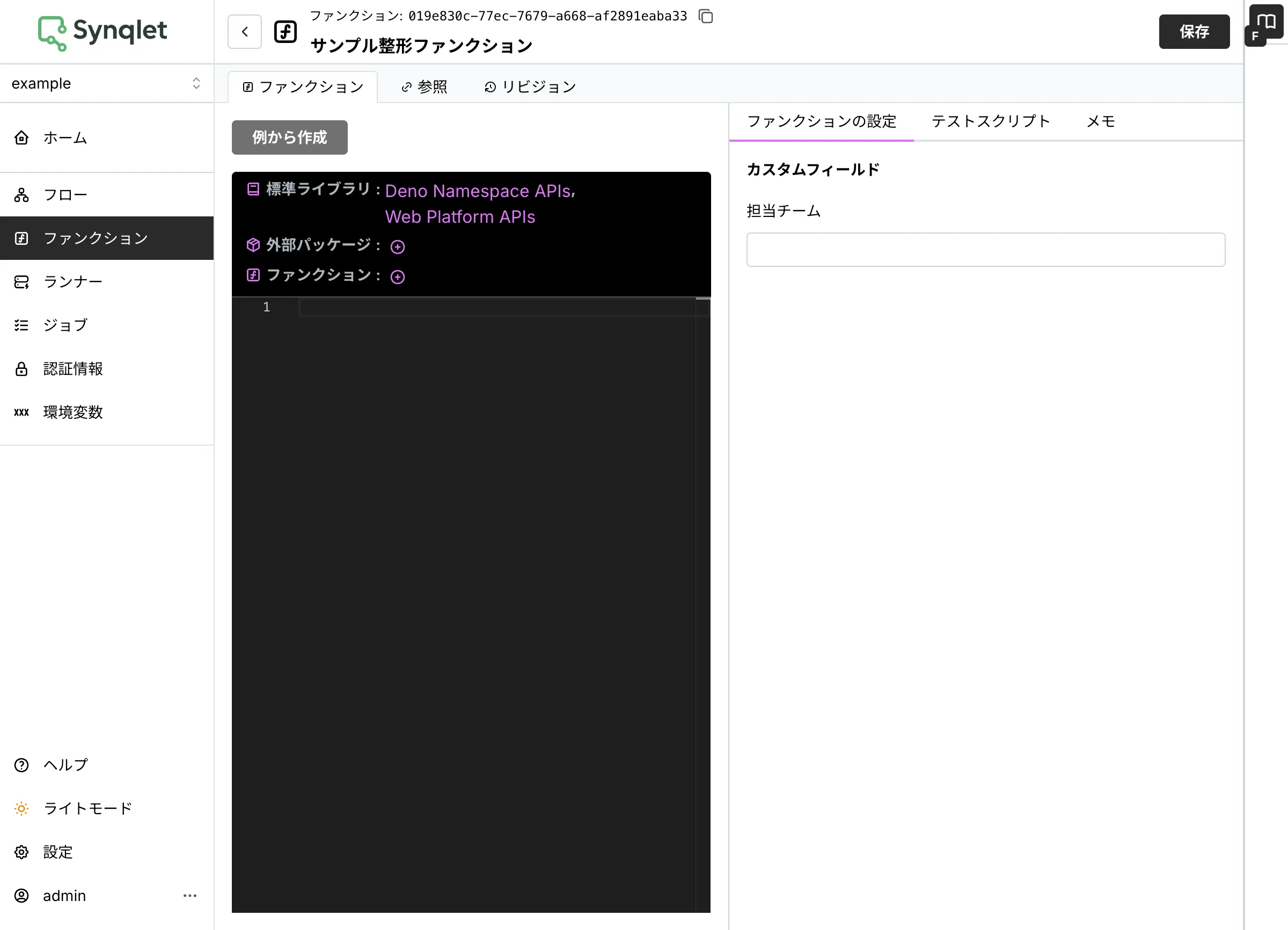The width and height of the screenshot is (1288, 930).
Task: Open 認証情報 in the sidebar
Action: pos(107,369)
